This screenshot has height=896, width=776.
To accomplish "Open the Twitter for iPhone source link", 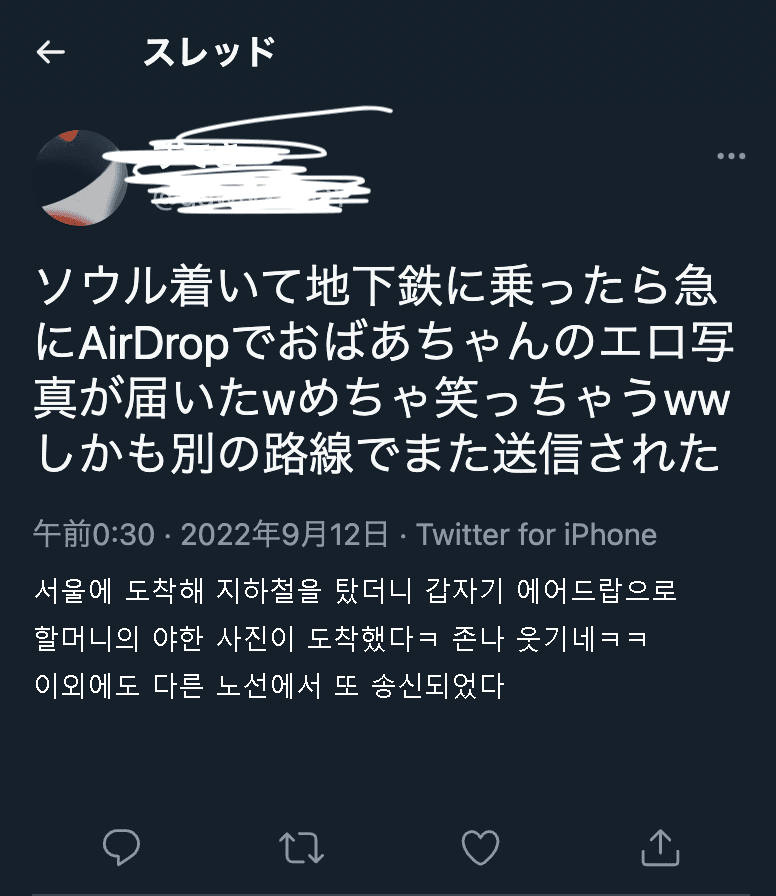I will [x=536, y=535].
